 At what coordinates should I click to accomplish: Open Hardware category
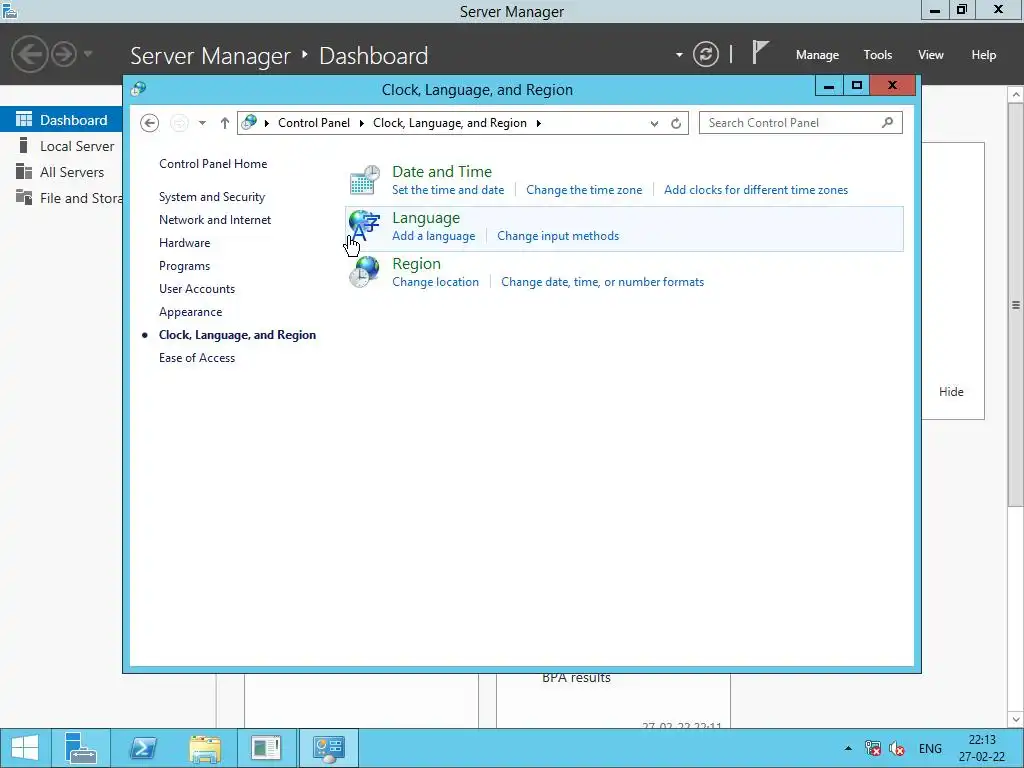184,243
